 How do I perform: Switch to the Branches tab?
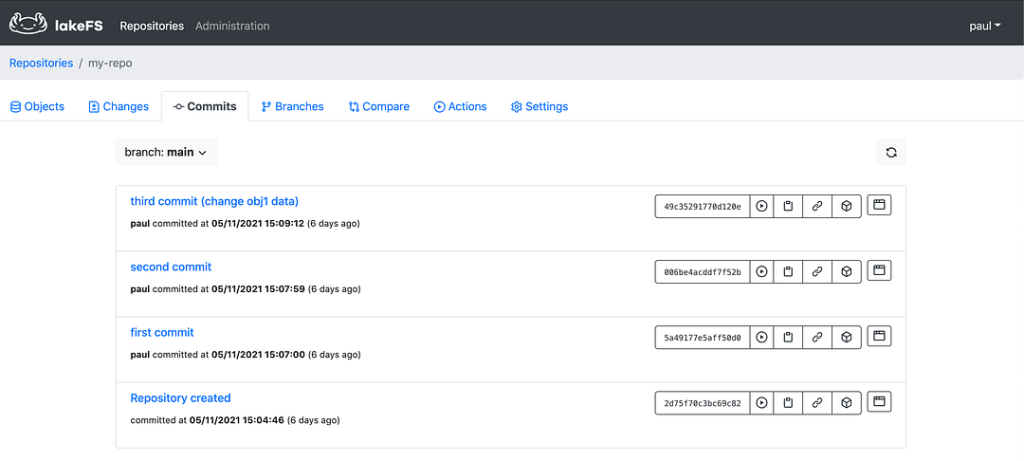(292, 106)
